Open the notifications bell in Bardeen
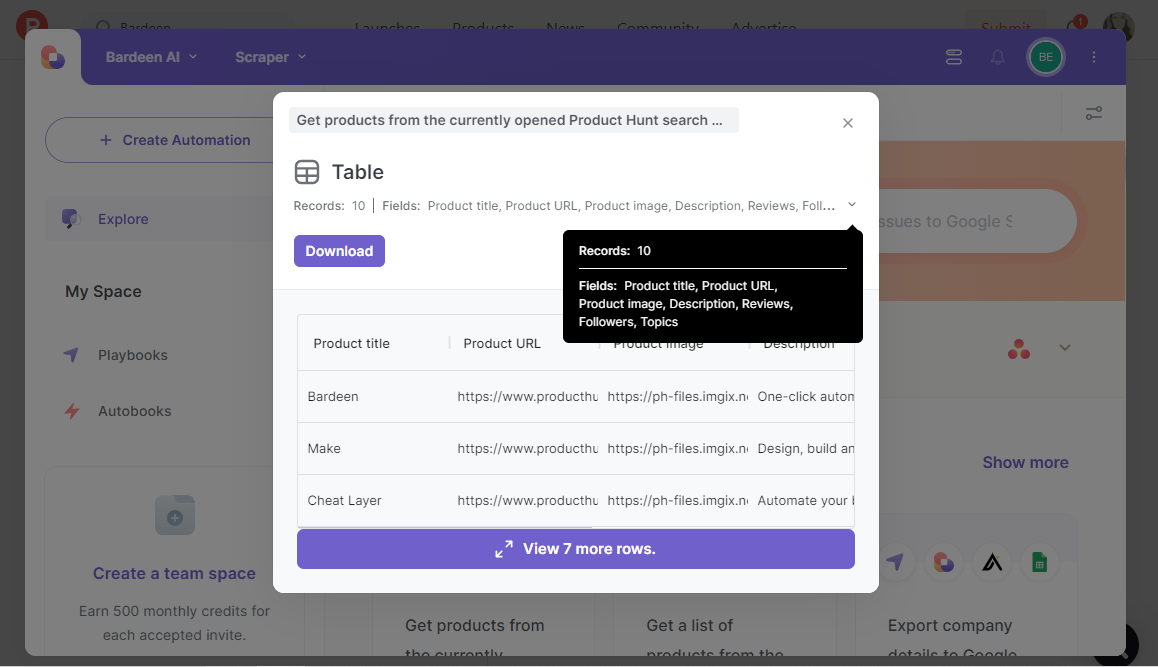This screenshot has width=1158, height=667. coord(998,57)
